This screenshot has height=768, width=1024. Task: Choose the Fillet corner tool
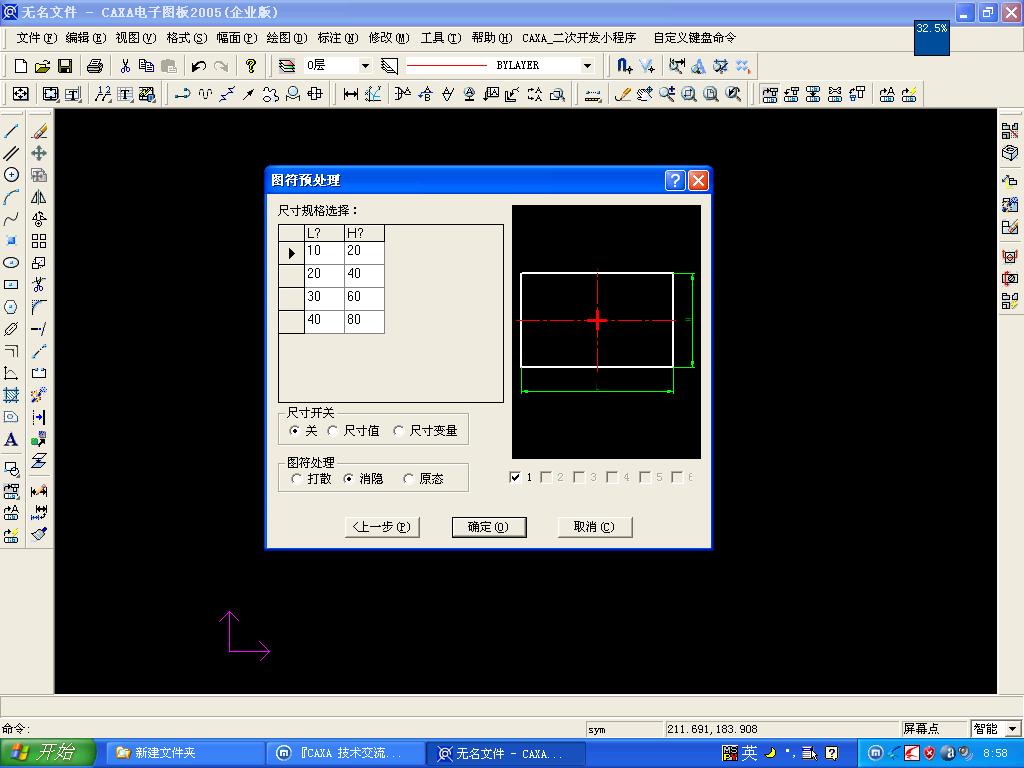point(39,307)
